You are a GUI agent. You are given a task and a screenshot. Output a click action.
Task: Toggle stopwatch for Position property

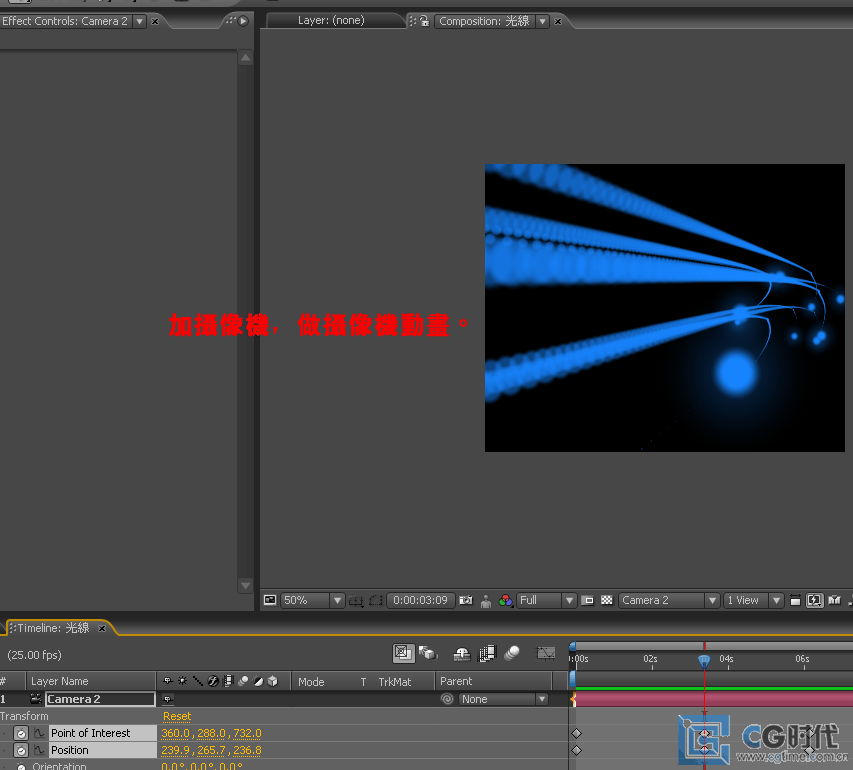click(20, 750)
